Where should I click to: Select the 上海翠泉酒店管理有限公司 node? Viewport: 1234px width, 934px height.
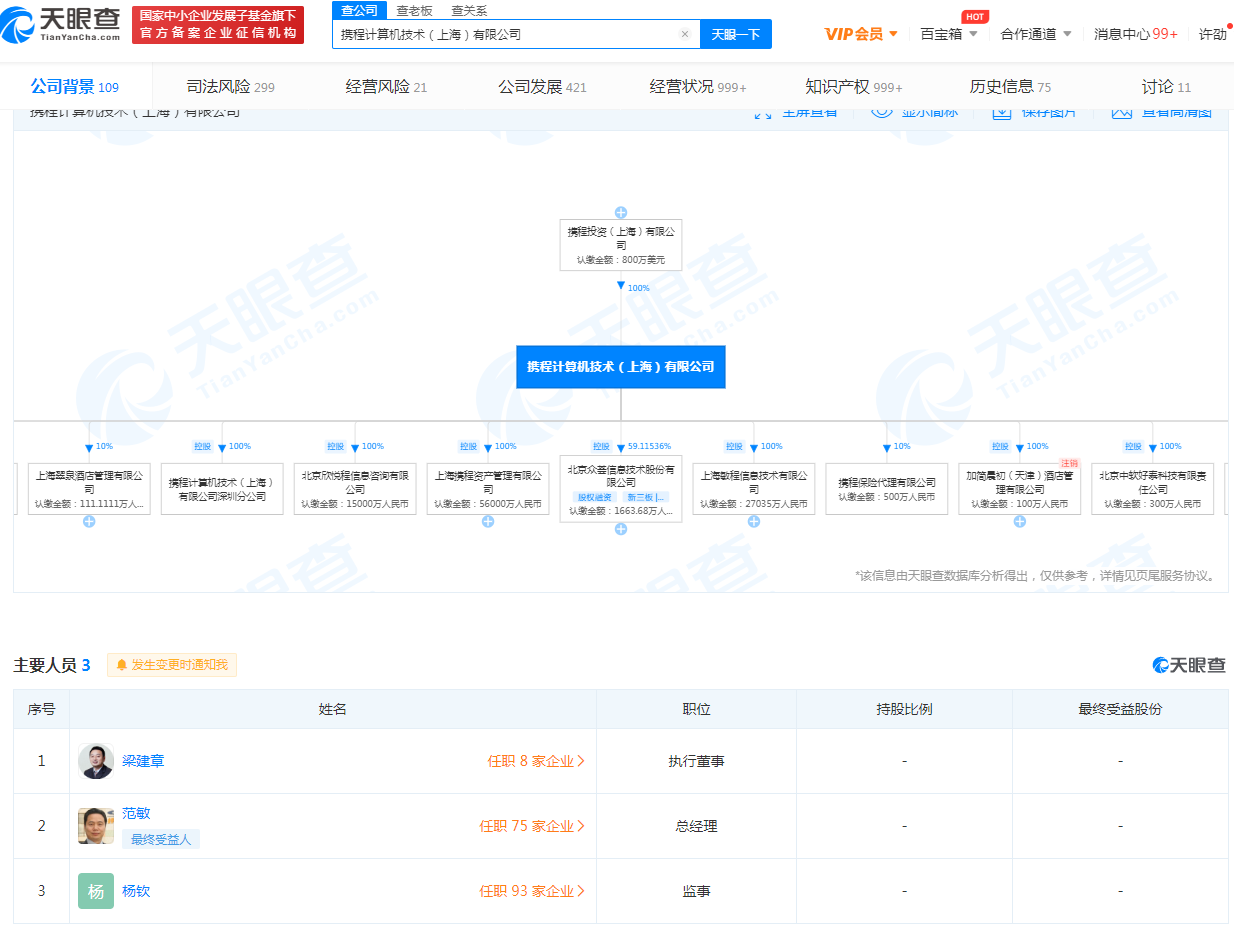[x=89, y=489]
